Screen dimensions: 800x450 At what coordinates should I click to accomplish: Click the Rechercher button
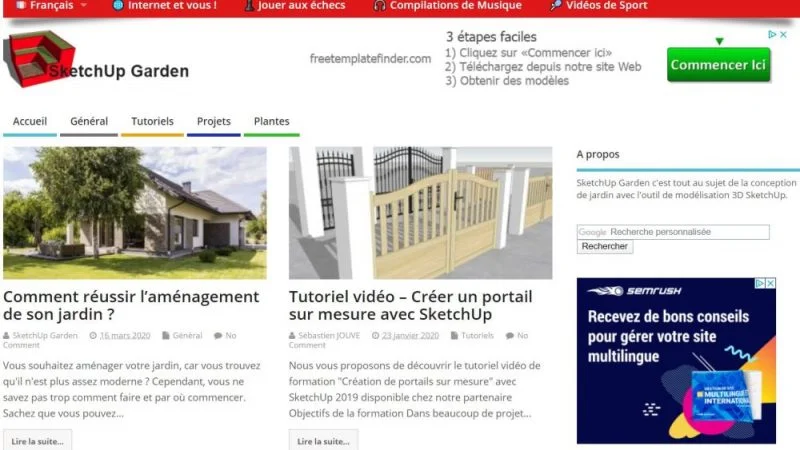click(605, 246)
